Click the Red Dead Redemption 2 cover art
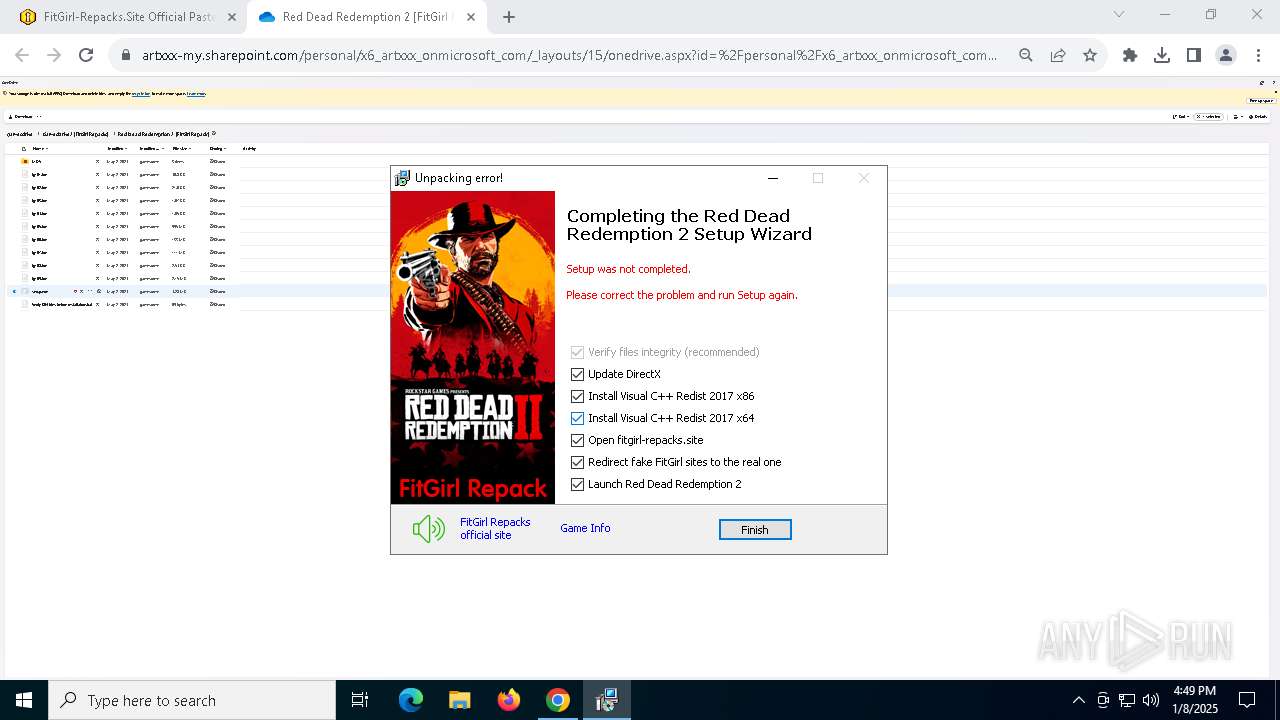 (472, 347)
